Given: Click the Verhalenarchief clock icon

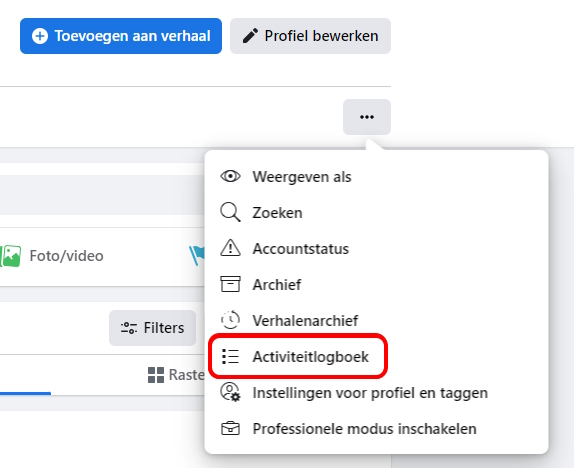Looking at the screenshot, I should (230, 320).
